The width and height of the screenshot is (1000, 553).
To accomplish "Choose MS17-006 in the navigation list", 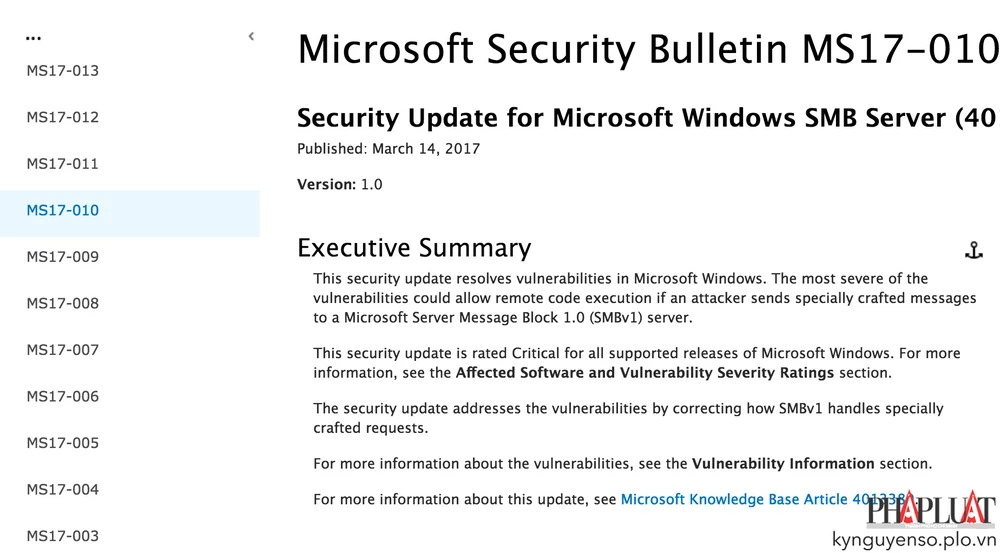I will click(x=63, y=396).
